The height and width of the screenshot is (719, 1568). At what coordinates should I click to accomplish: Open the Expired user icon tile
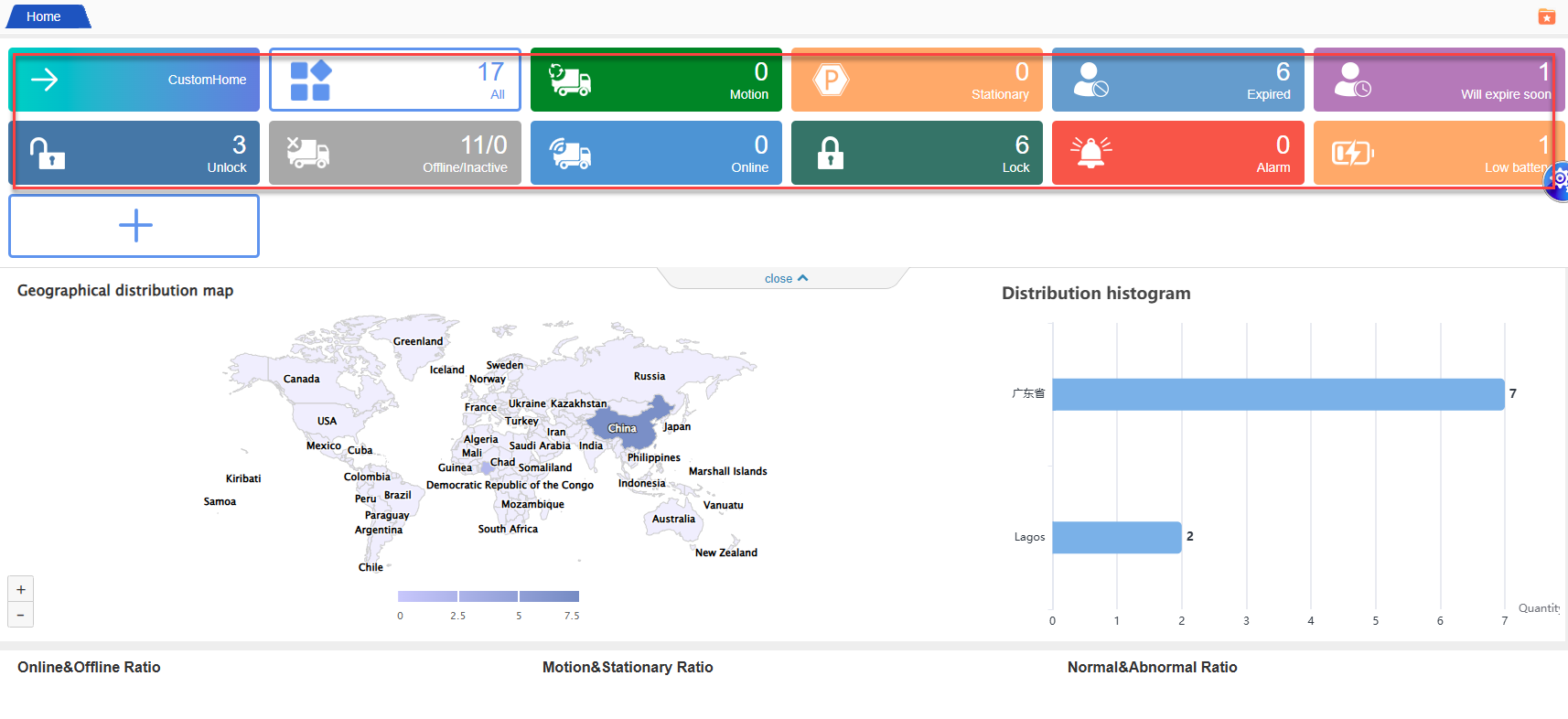point(1090,80)
